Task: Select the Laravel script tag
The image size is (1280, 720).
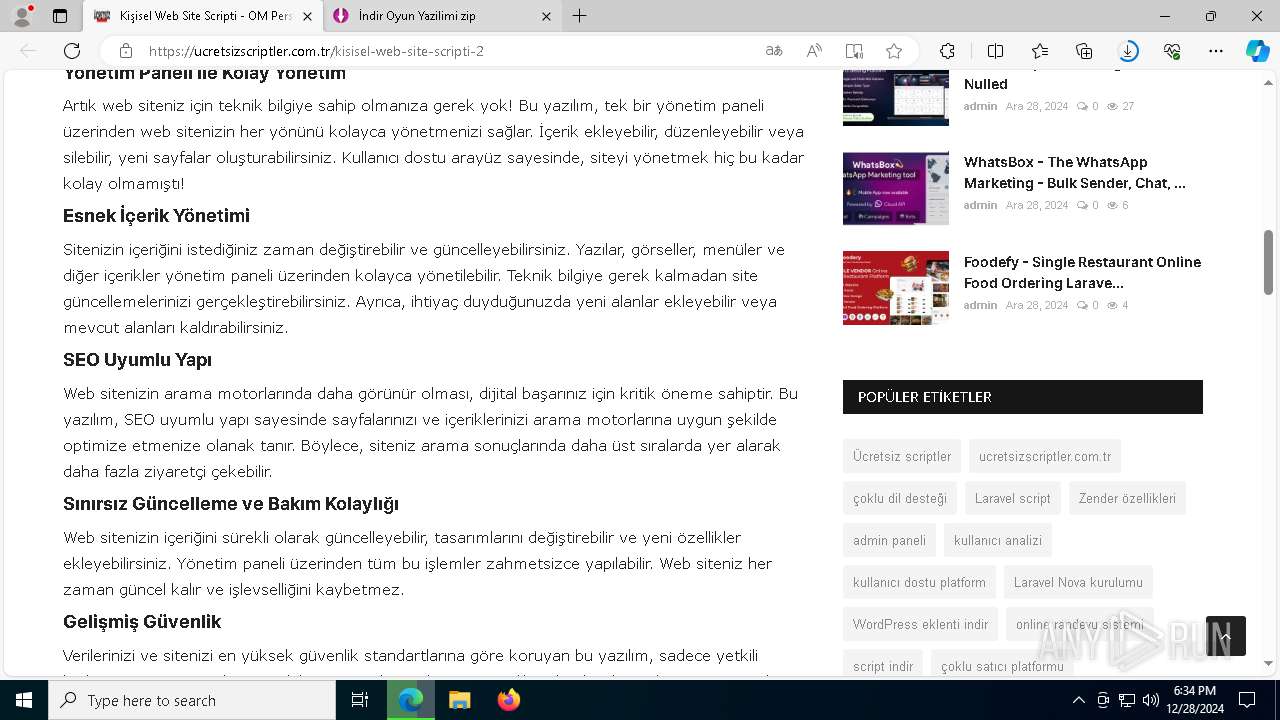Action: coord(1013,498)
